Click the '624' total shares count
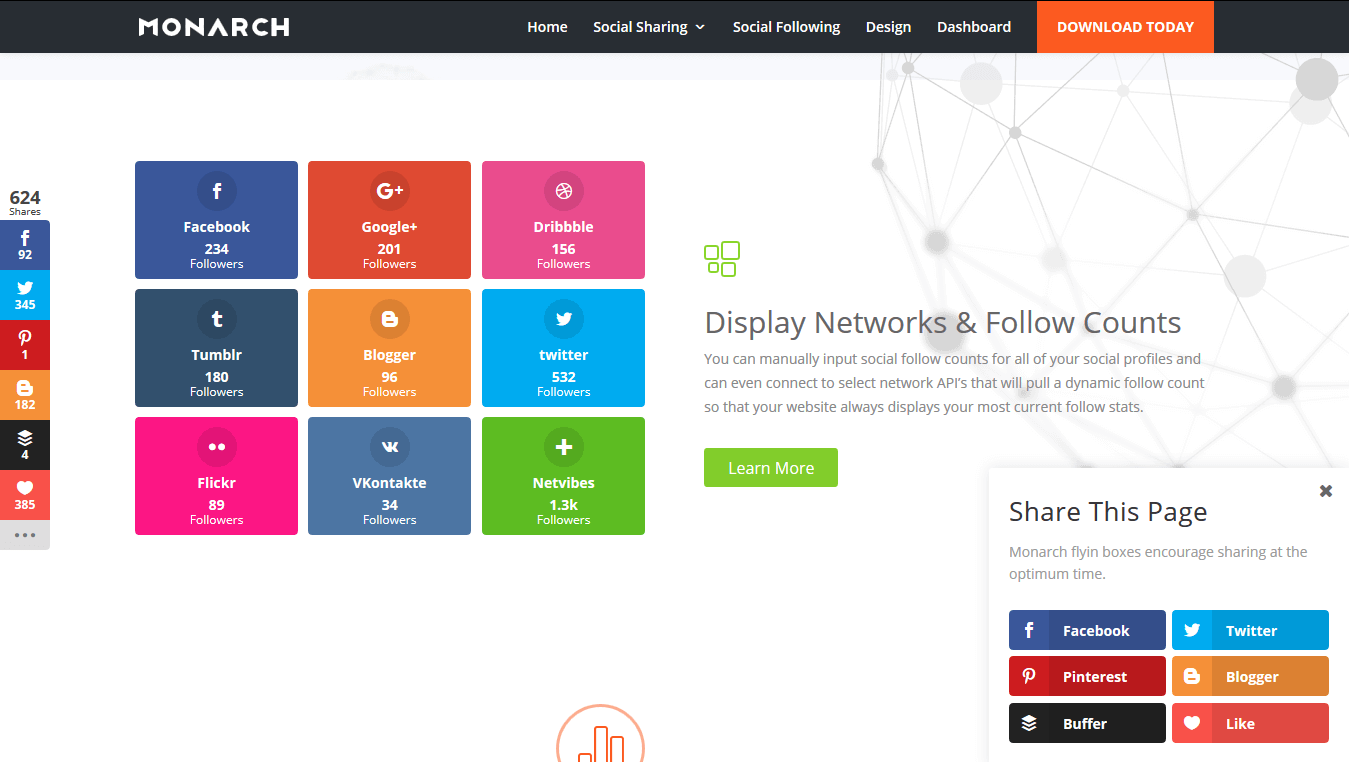This screenshot has height=762, width=1349. point(25,198)
